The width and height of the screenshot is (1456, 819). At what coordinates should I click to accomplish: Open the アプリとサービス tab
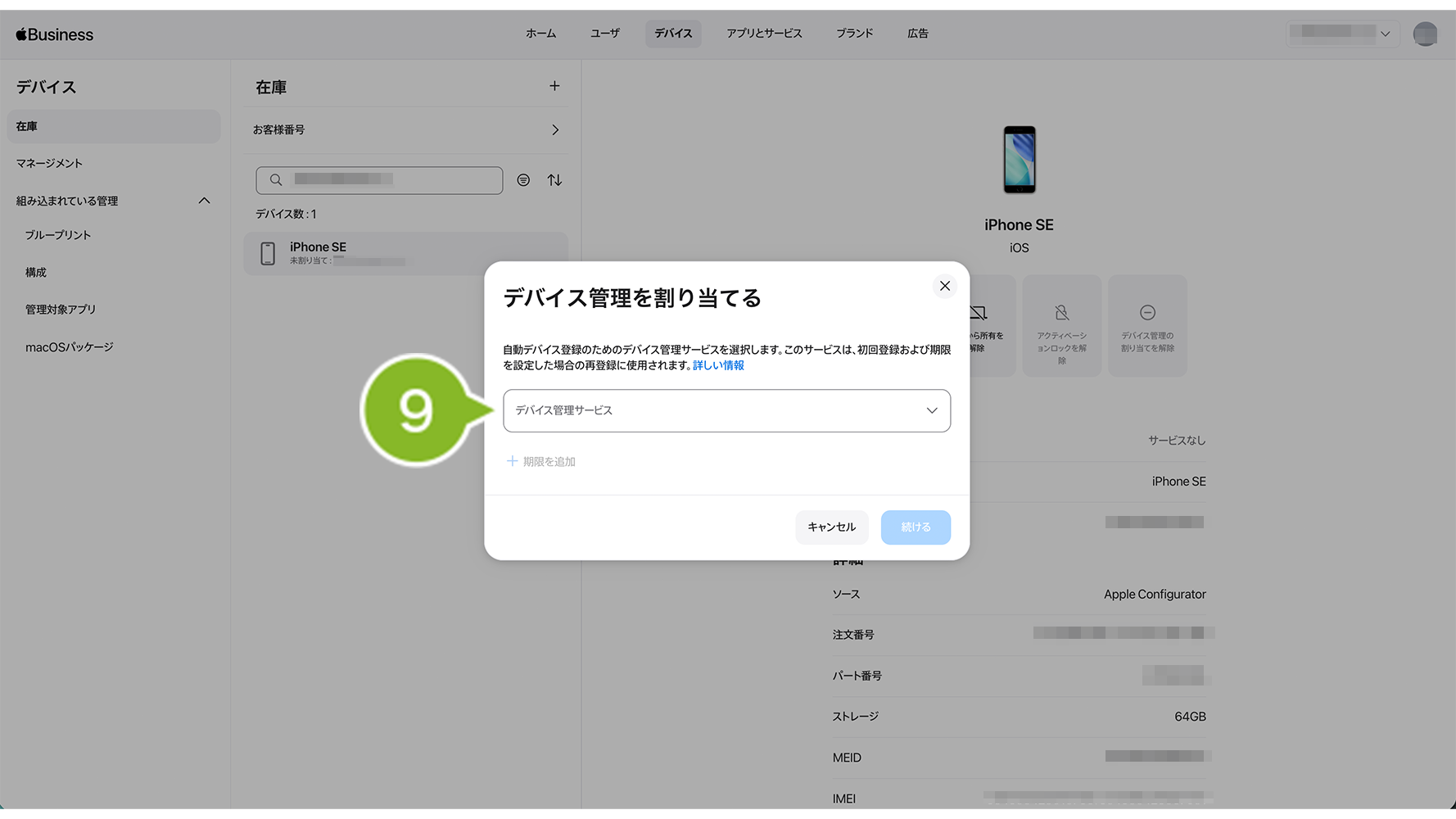point(763,34)
